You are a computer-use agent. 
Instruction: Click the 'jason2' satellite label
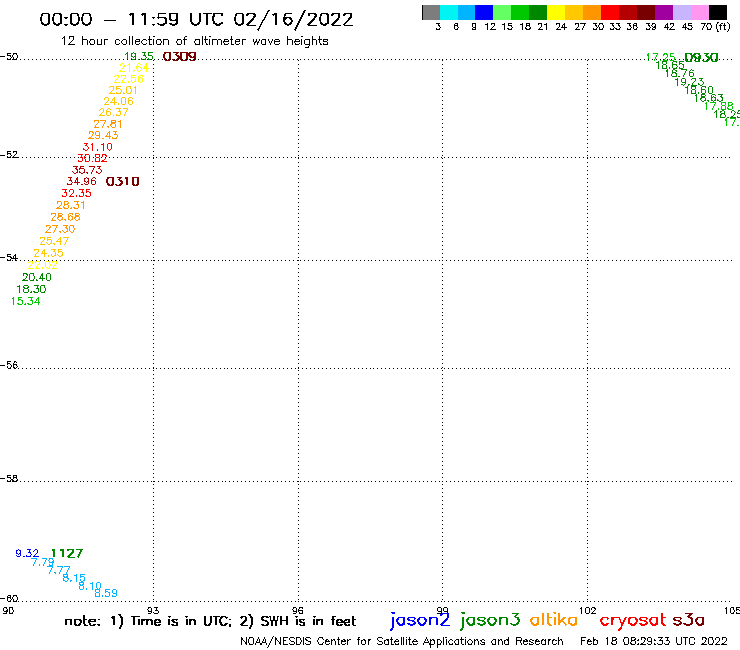click(x=420, y=620)
